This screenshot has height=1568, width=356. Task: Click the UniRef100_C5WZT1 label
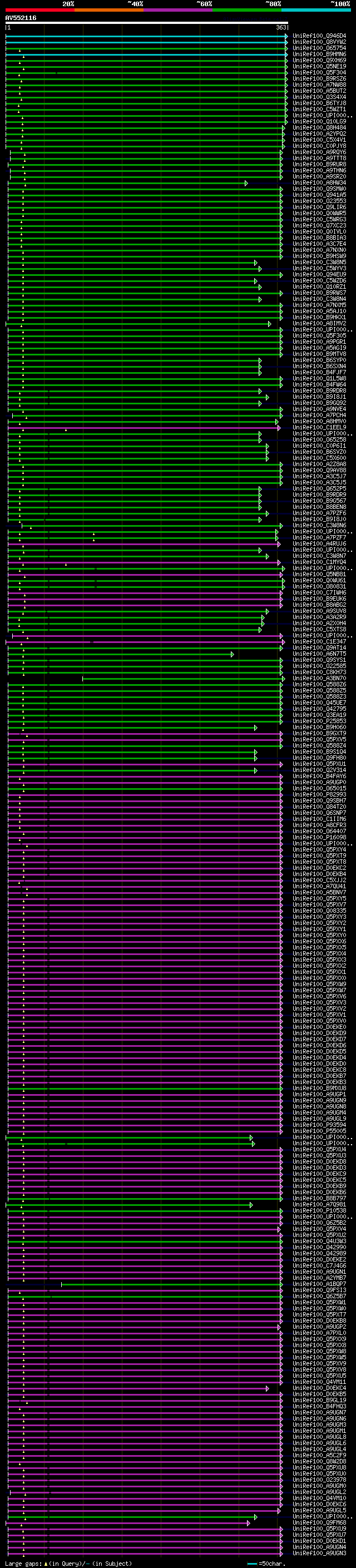tap(319, 109)
